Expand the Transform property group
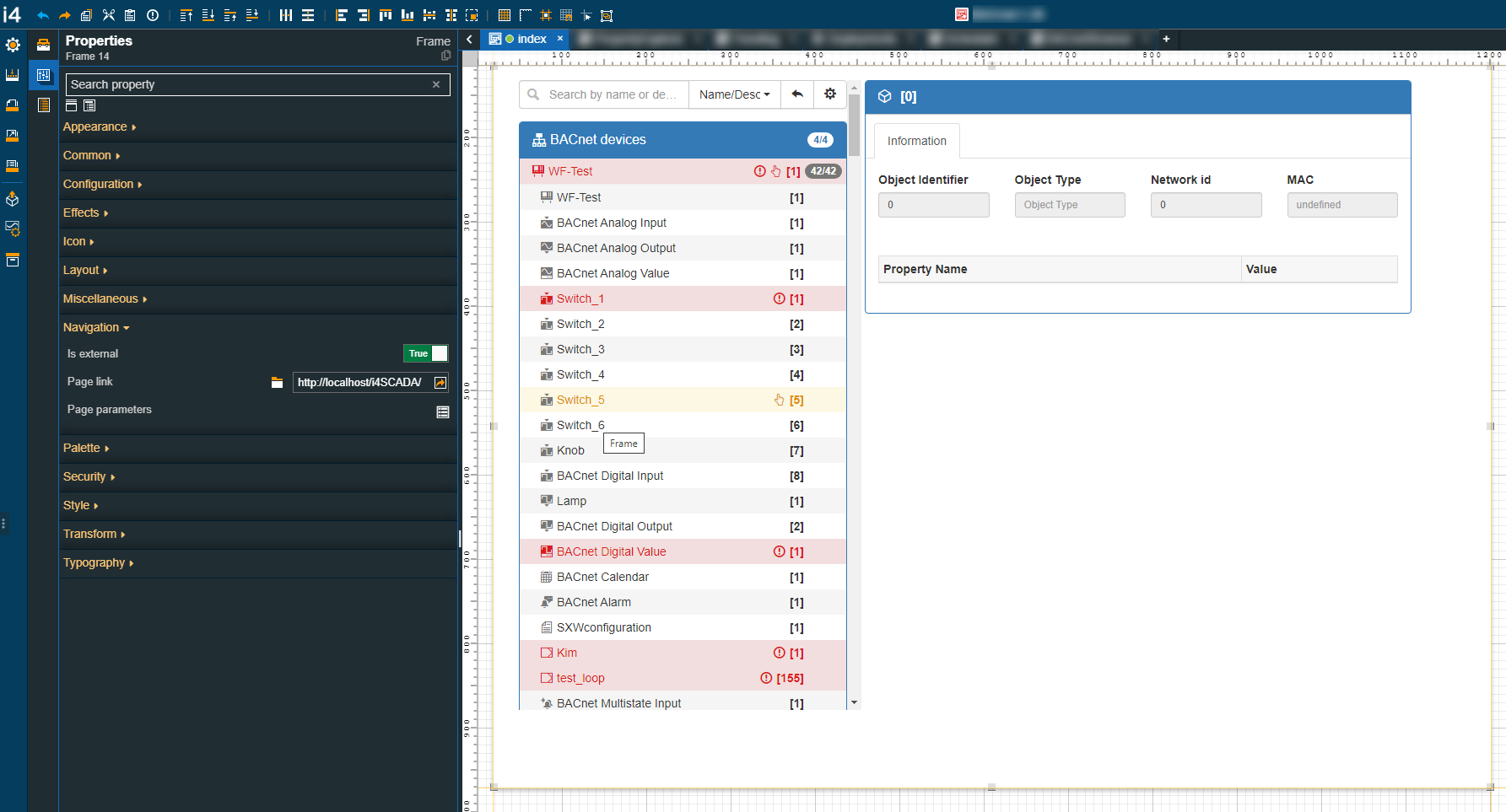Screen dimensions: 1506x812 (94, 534)
